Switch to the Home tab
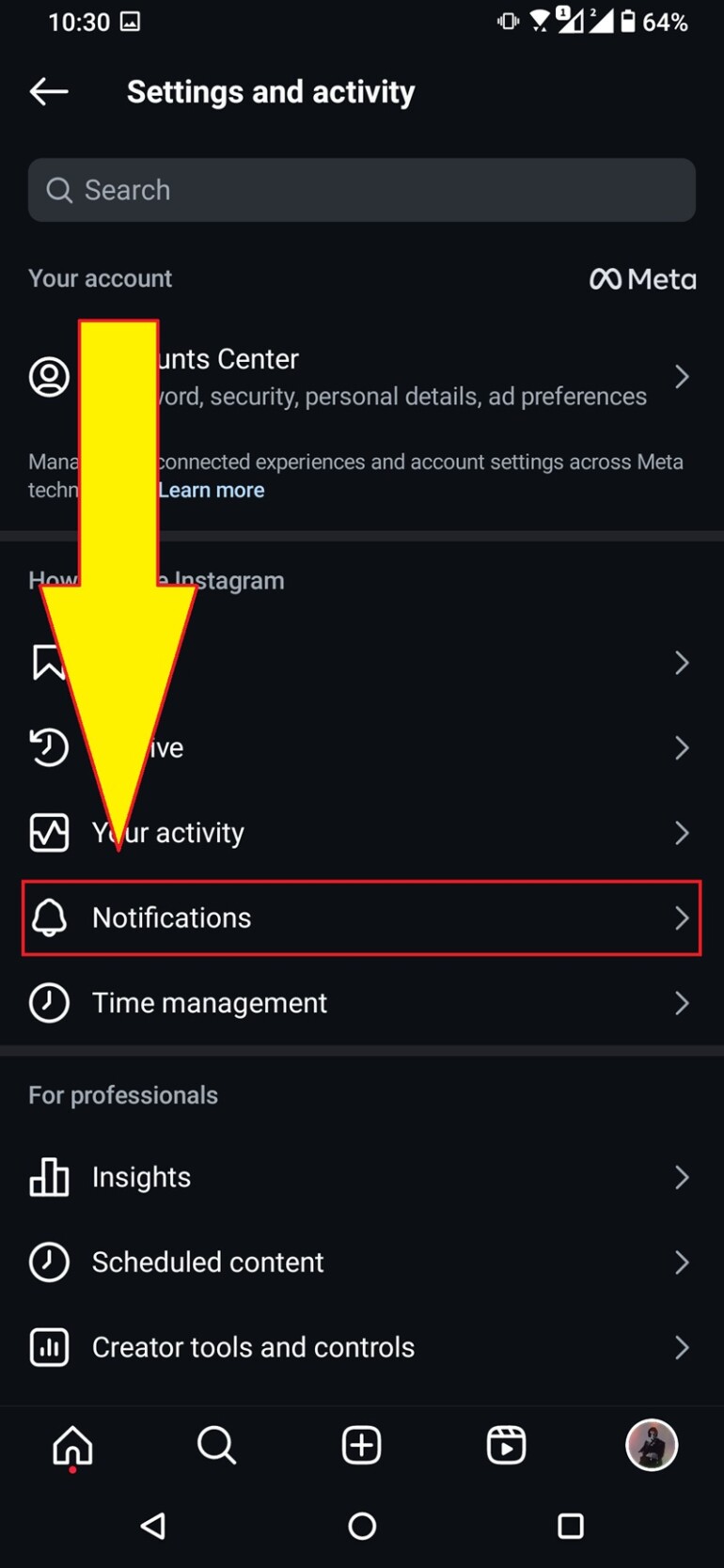Viewport: 724px width, 1568px height. point(72,1445)
